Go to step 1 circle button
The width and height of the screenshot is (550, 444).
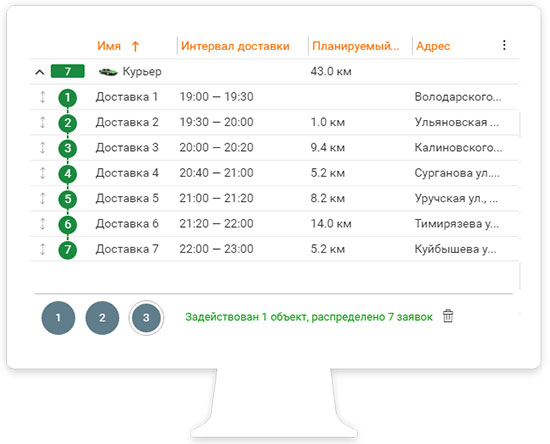tap(58, 318)
